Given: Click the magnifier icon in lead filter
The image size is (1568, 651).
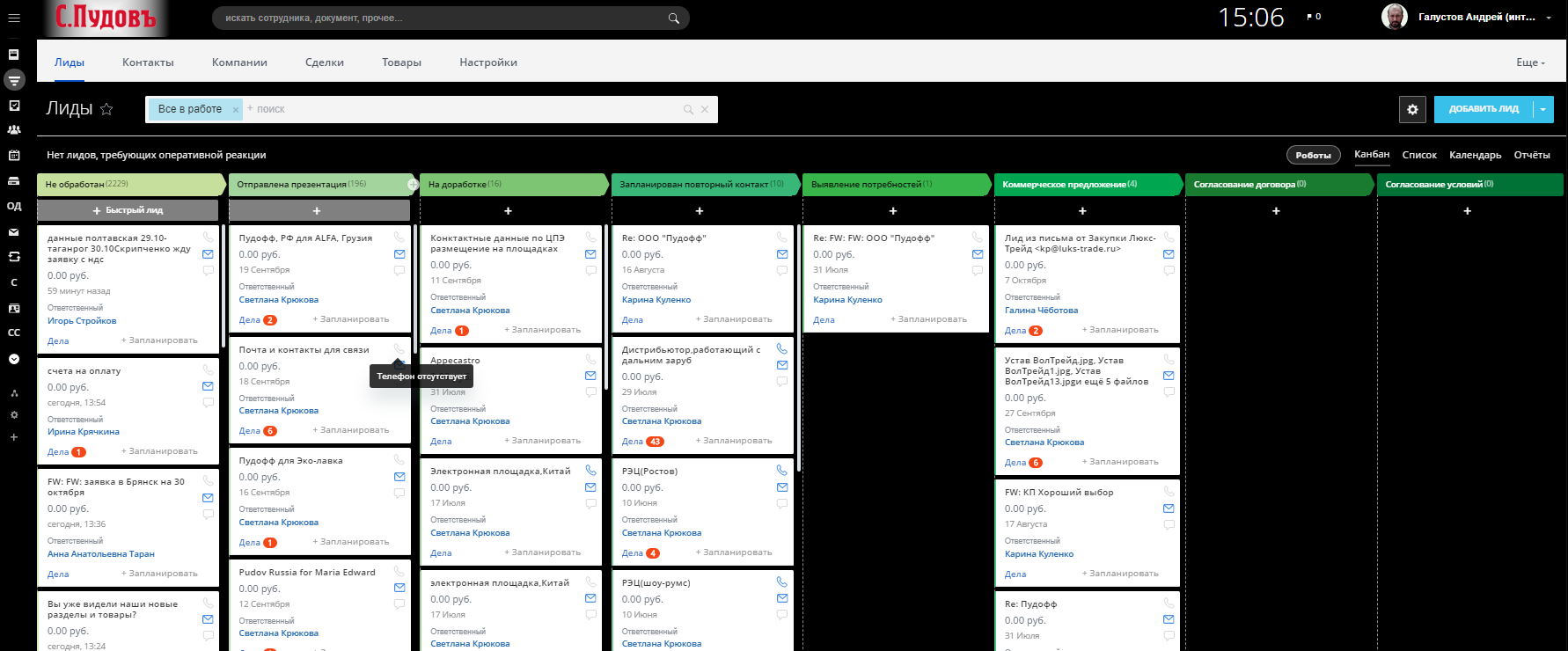Looking at the screenshot, I should (688, 109).
